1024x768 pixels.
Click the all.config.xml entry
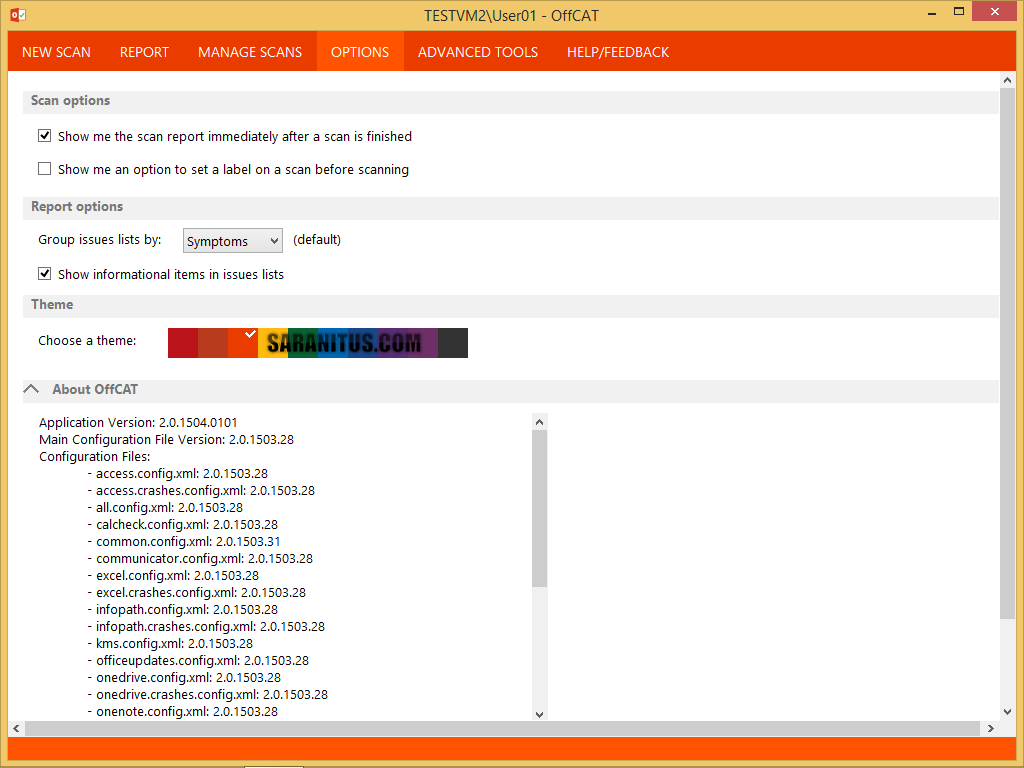(165, 507)
